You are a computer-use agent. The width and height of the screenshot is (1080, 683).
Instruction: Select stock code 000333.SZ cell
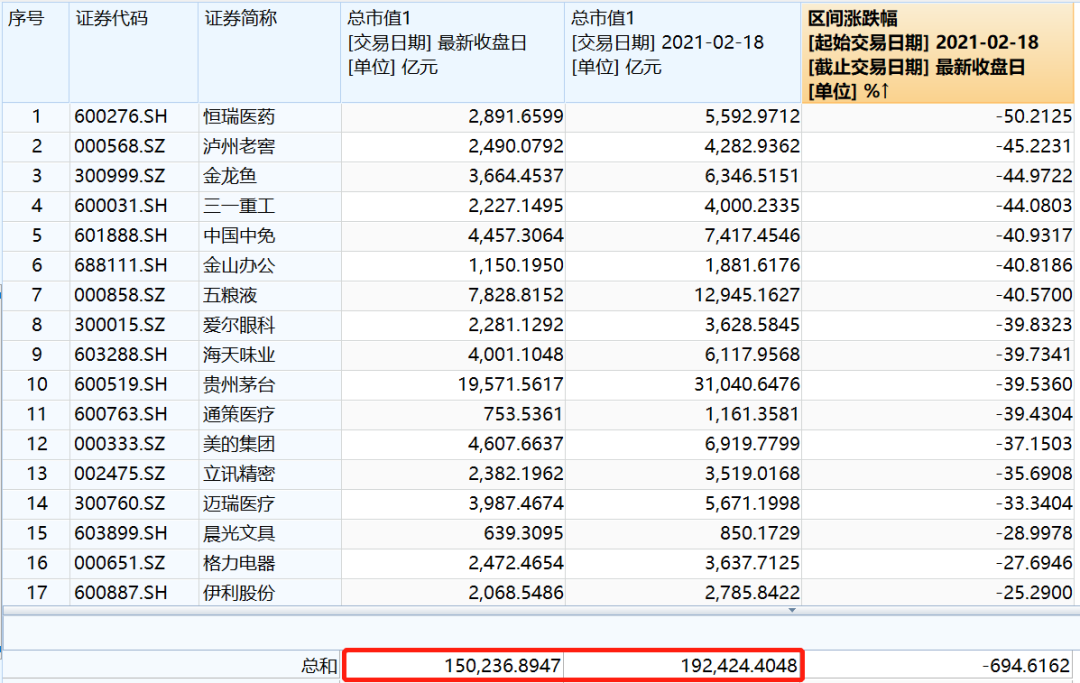pos(134,444)
